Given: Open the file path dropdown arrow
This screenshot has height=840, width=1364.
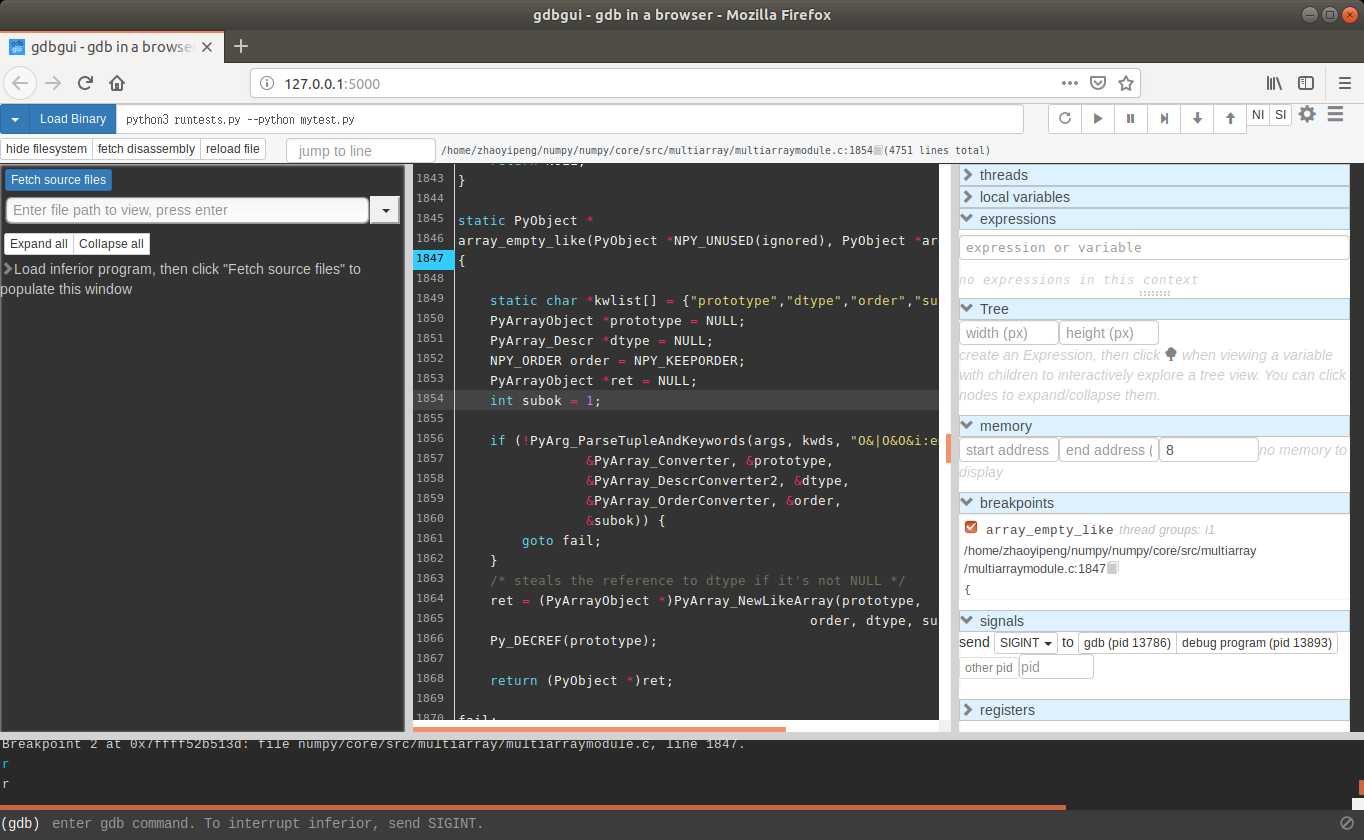Looking at the screenshot, I should point(385,210).
